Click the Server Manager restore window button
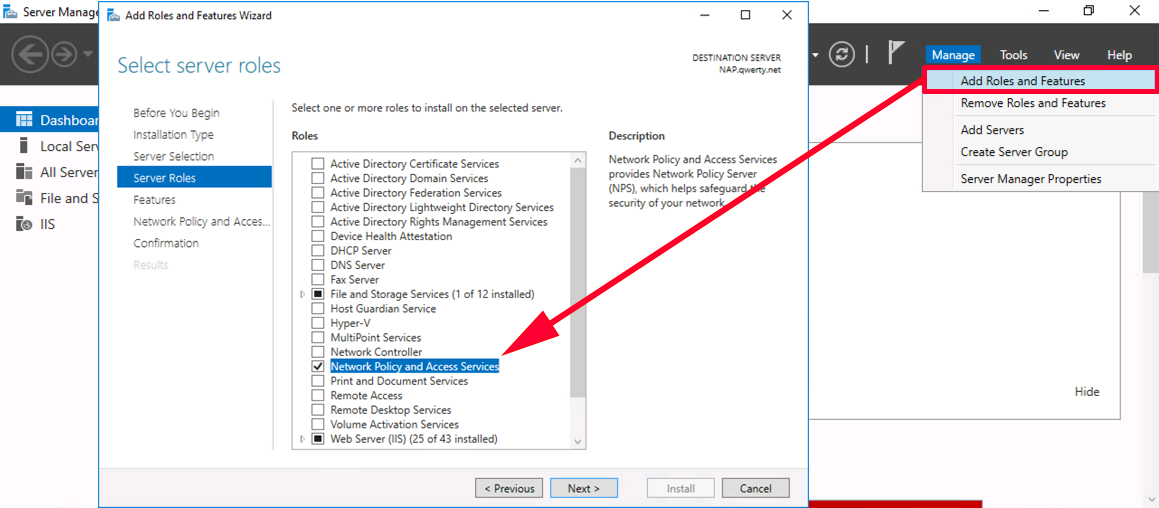 click(x=1089, y=10)
